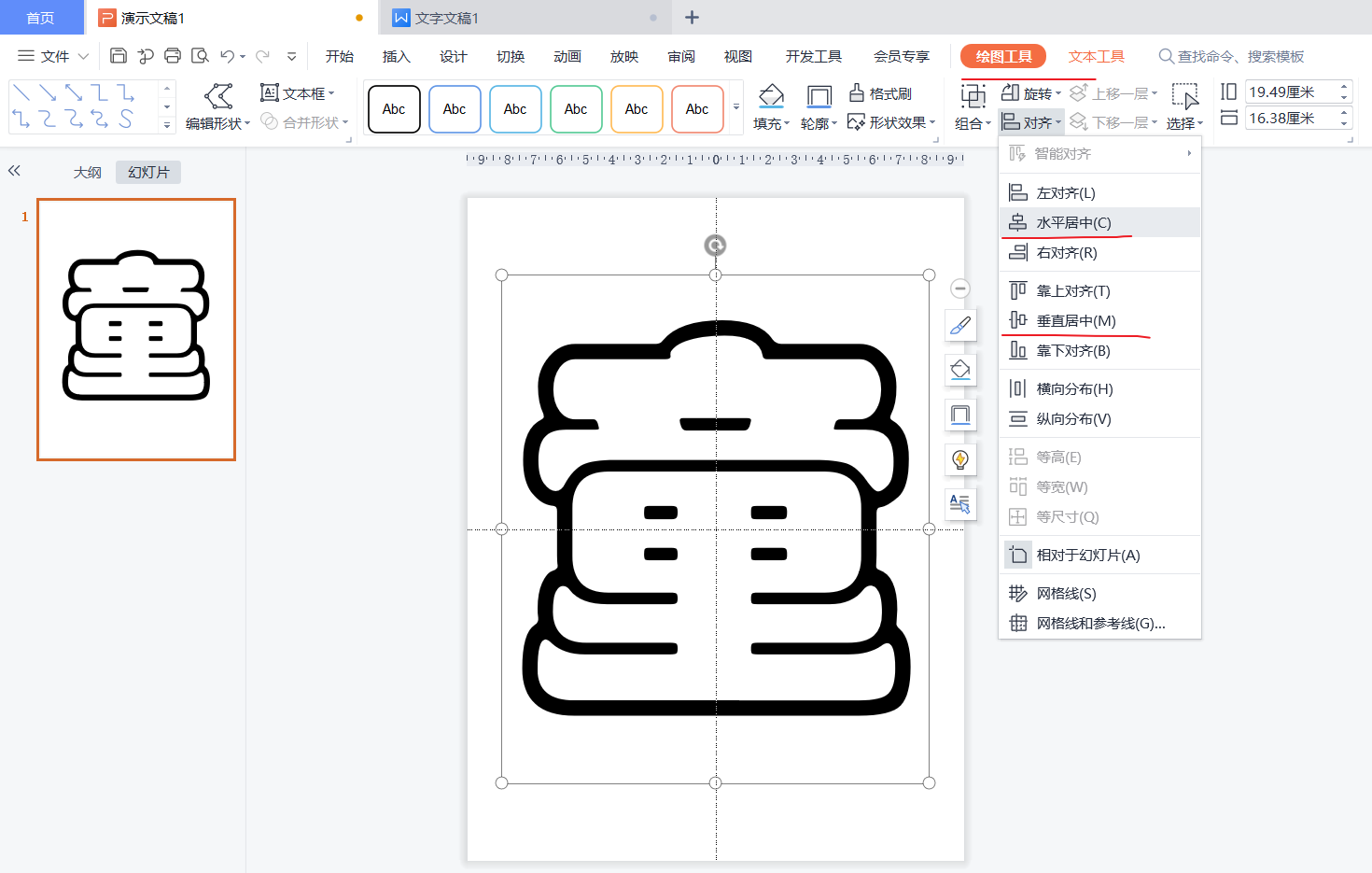The width and height of the screenshot is (1372, 873).
Task: Click the Print icon in quick toolbar
Action: [x=173, y=56]
